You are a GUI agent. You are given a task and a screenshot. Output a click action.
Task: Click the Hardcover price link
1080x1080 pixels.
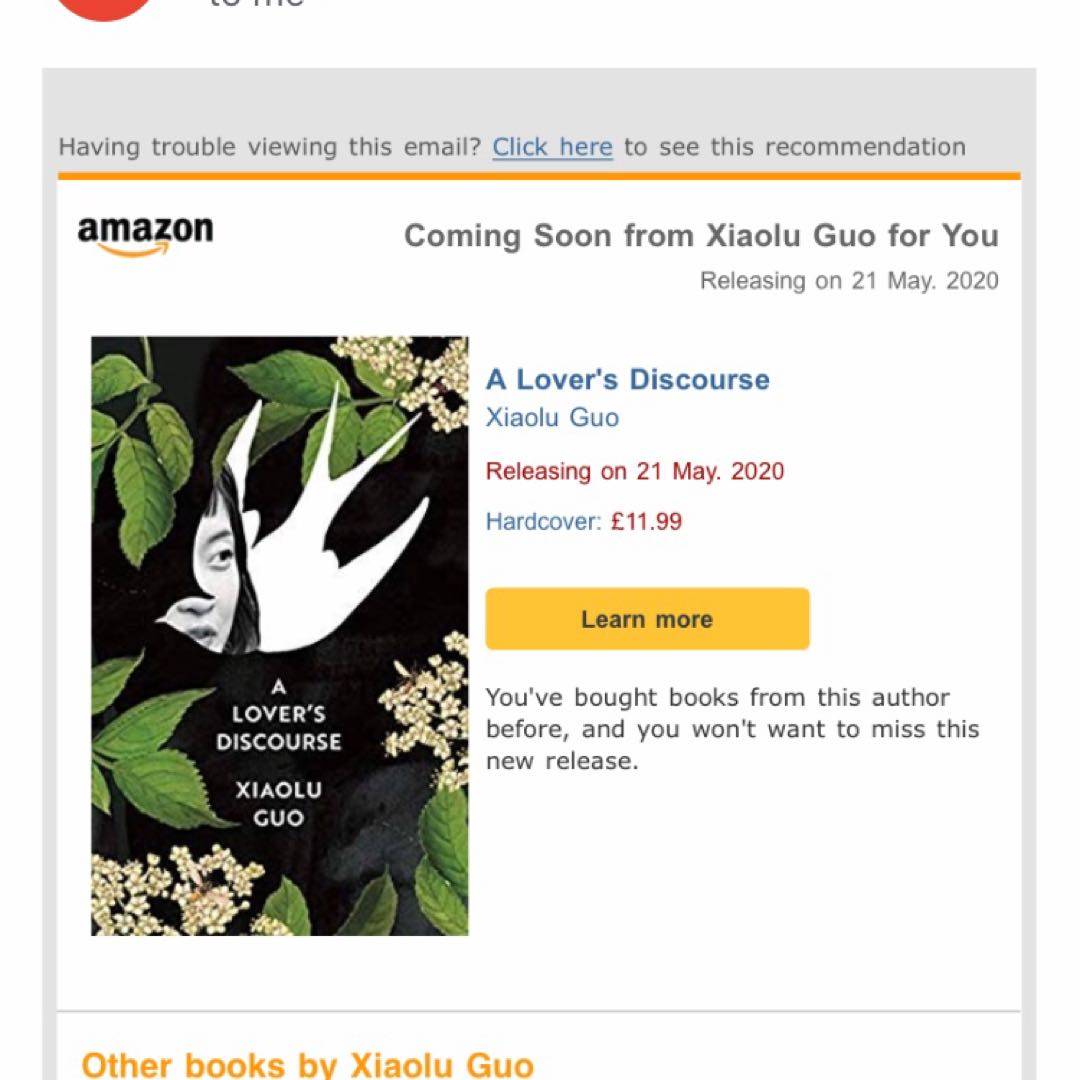pos(583,521)
